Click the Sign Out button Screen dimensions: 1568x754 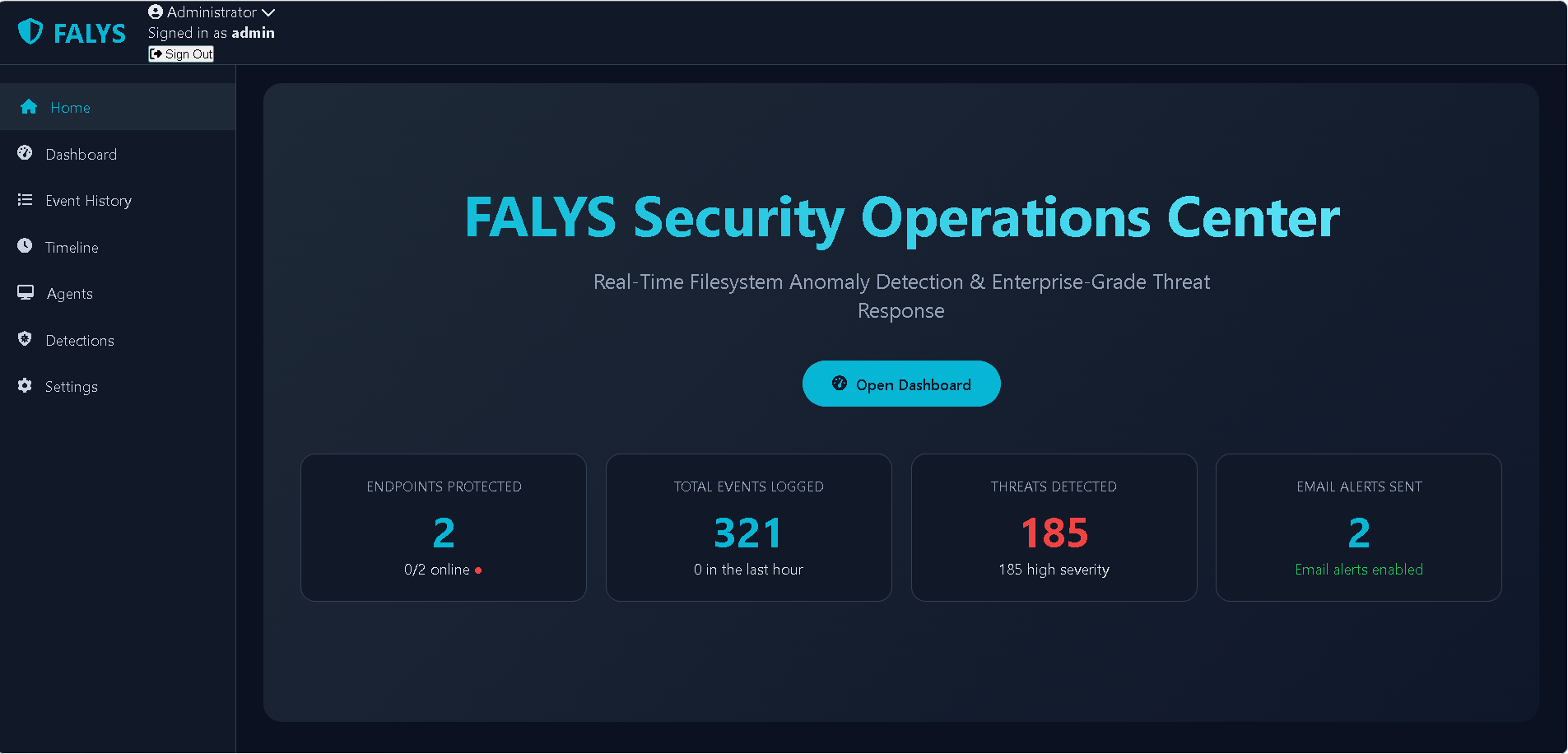point(181,54)
